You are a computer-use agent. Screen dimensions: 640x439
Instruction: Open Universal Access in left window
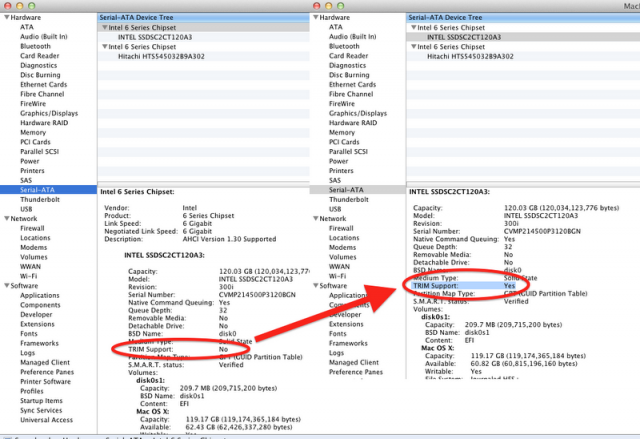click(x=47, y=420)
